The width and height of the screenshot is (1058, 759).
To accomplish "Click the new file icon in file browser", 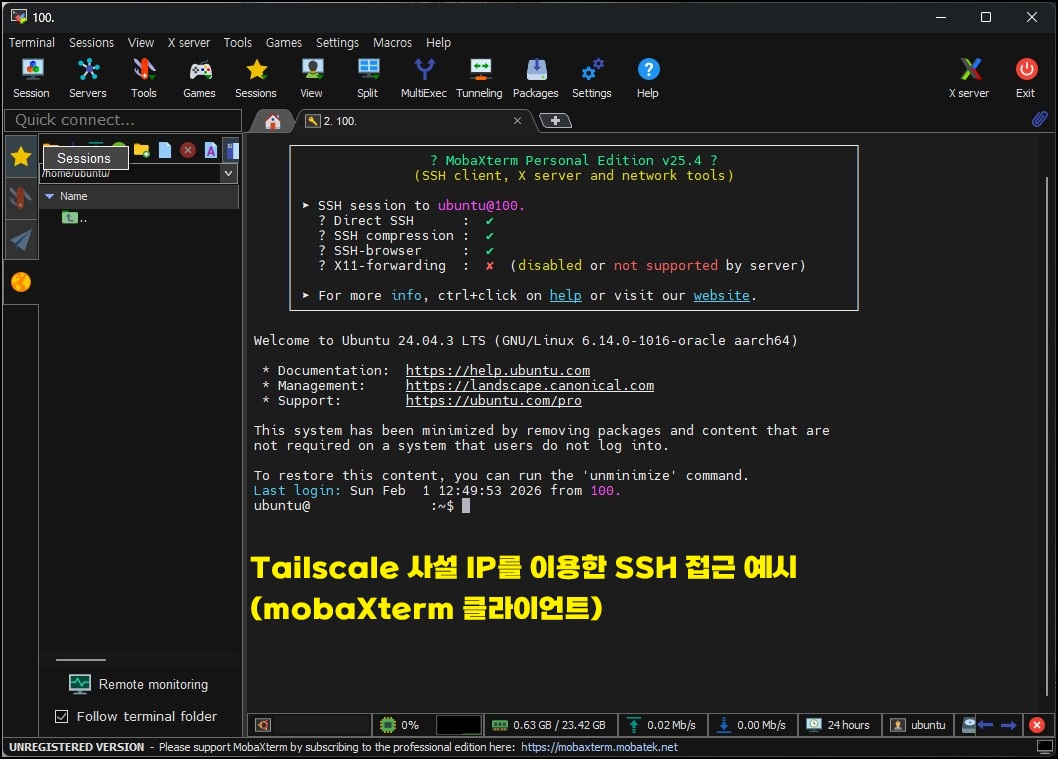I will click(165, 150).
